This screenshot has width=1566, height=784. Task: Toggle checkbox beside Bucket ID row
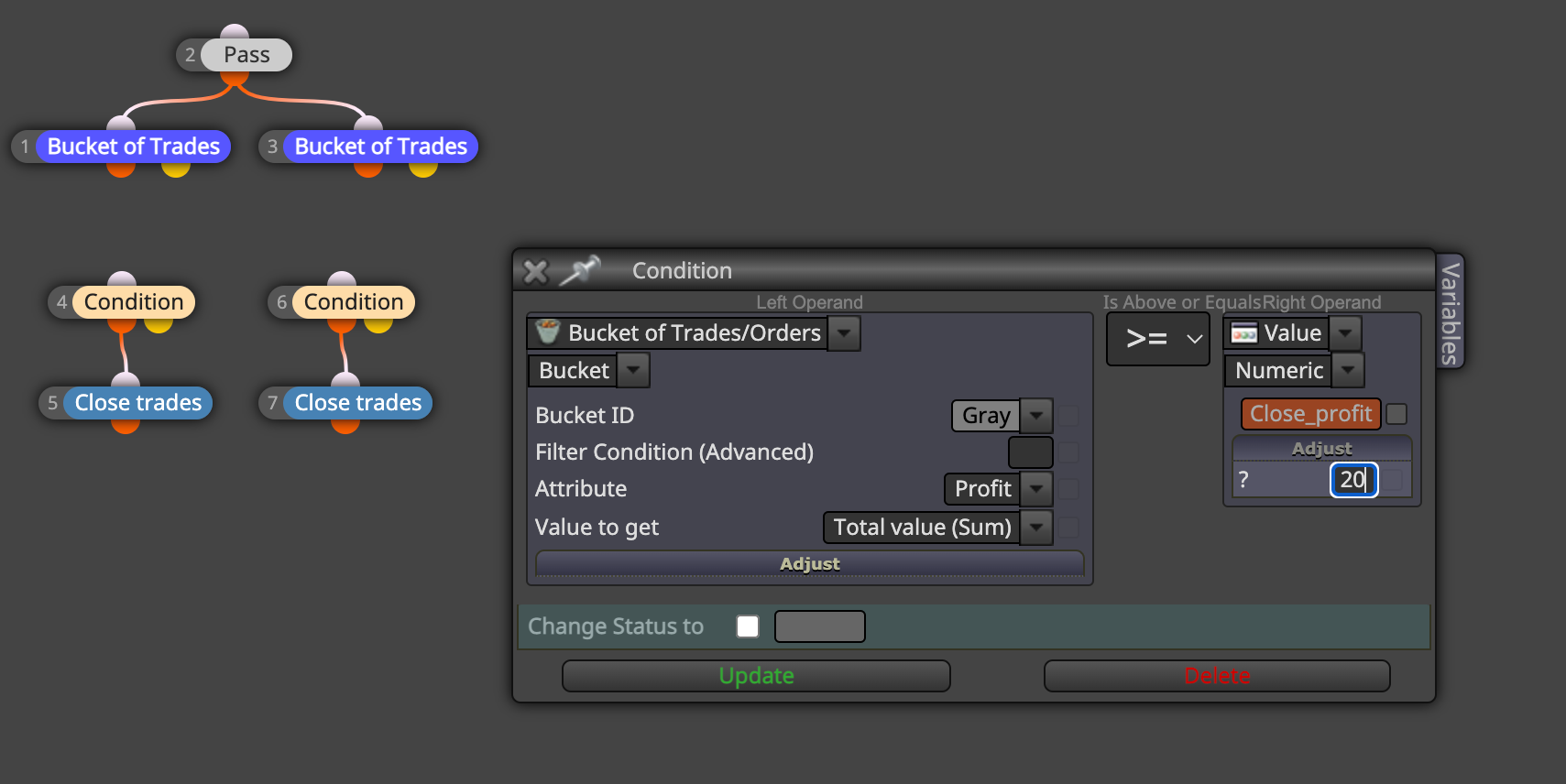click(x=1069, y=416)
